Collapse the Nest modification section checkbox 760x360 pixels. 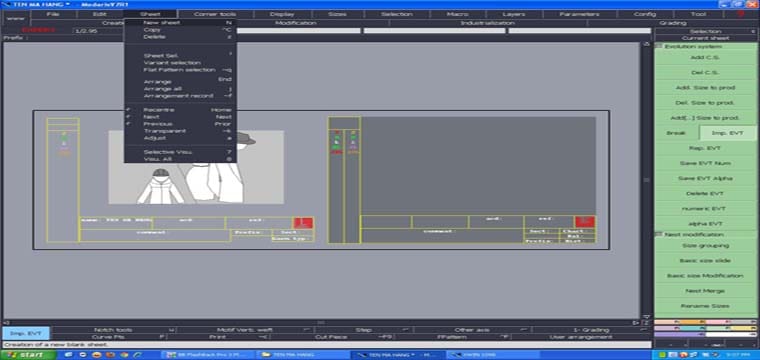659,234
